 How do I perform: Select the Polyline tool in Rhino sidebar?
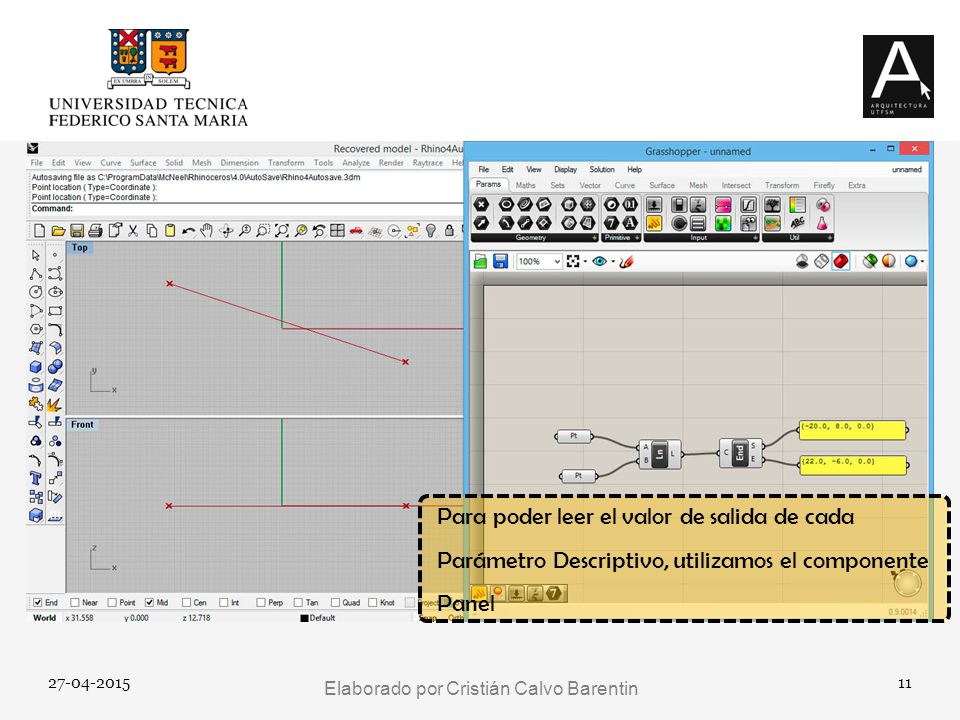tap(36, 274)
